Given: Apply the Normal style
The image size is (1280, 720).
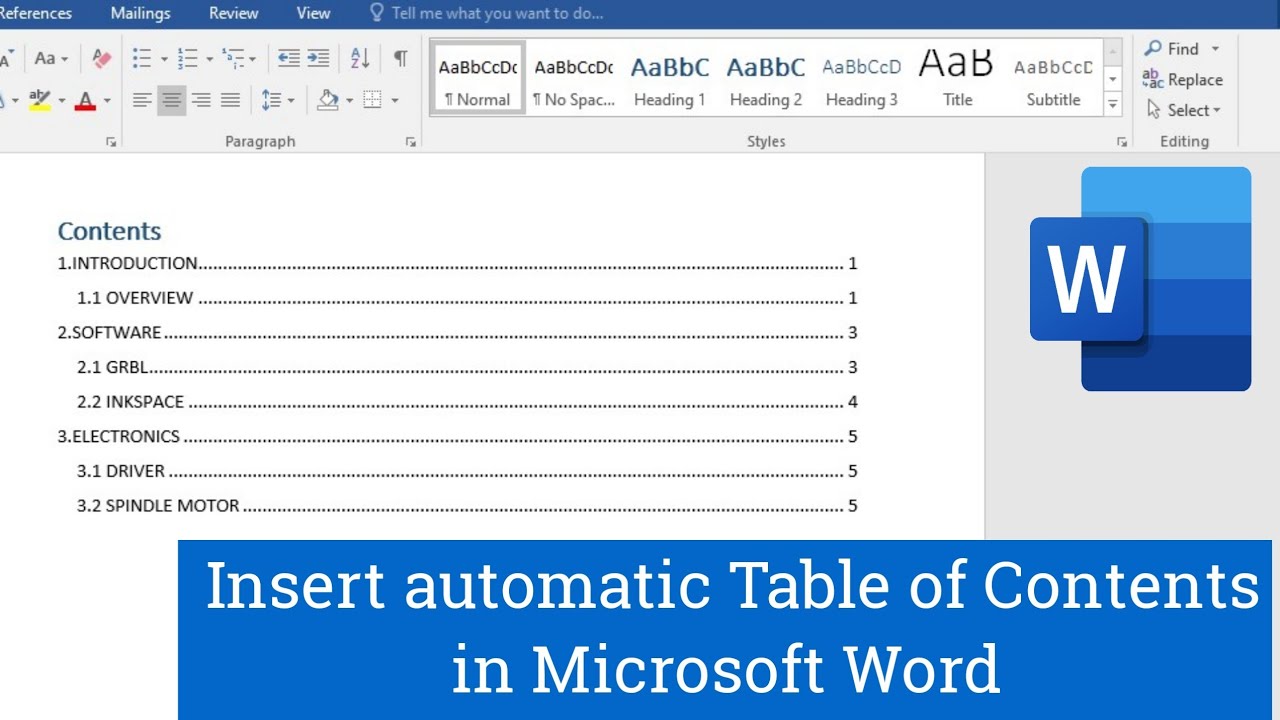Looking at the screenshot, I should coord(479,79).
